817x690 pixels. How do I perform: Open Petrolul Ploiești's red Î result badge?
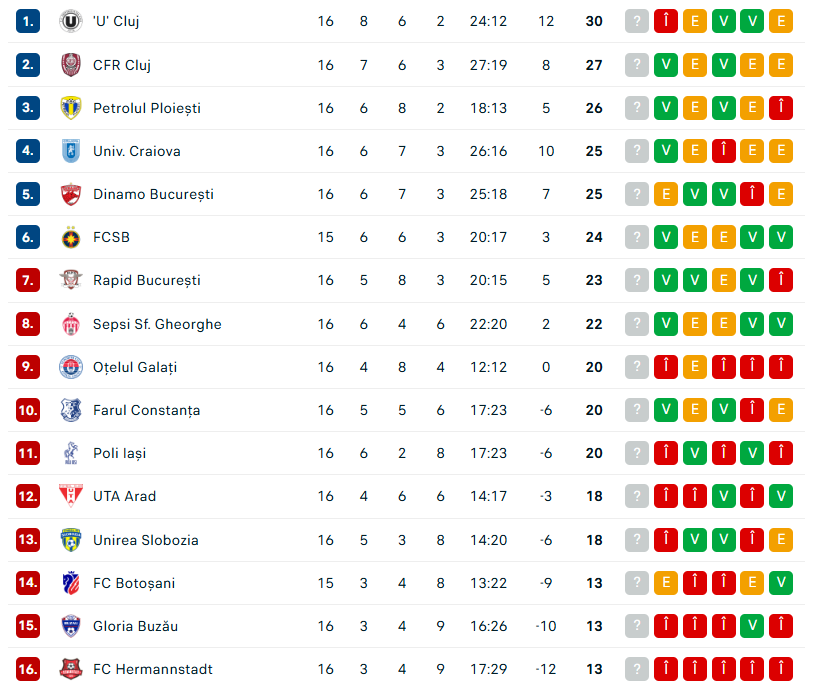(781, 108)
